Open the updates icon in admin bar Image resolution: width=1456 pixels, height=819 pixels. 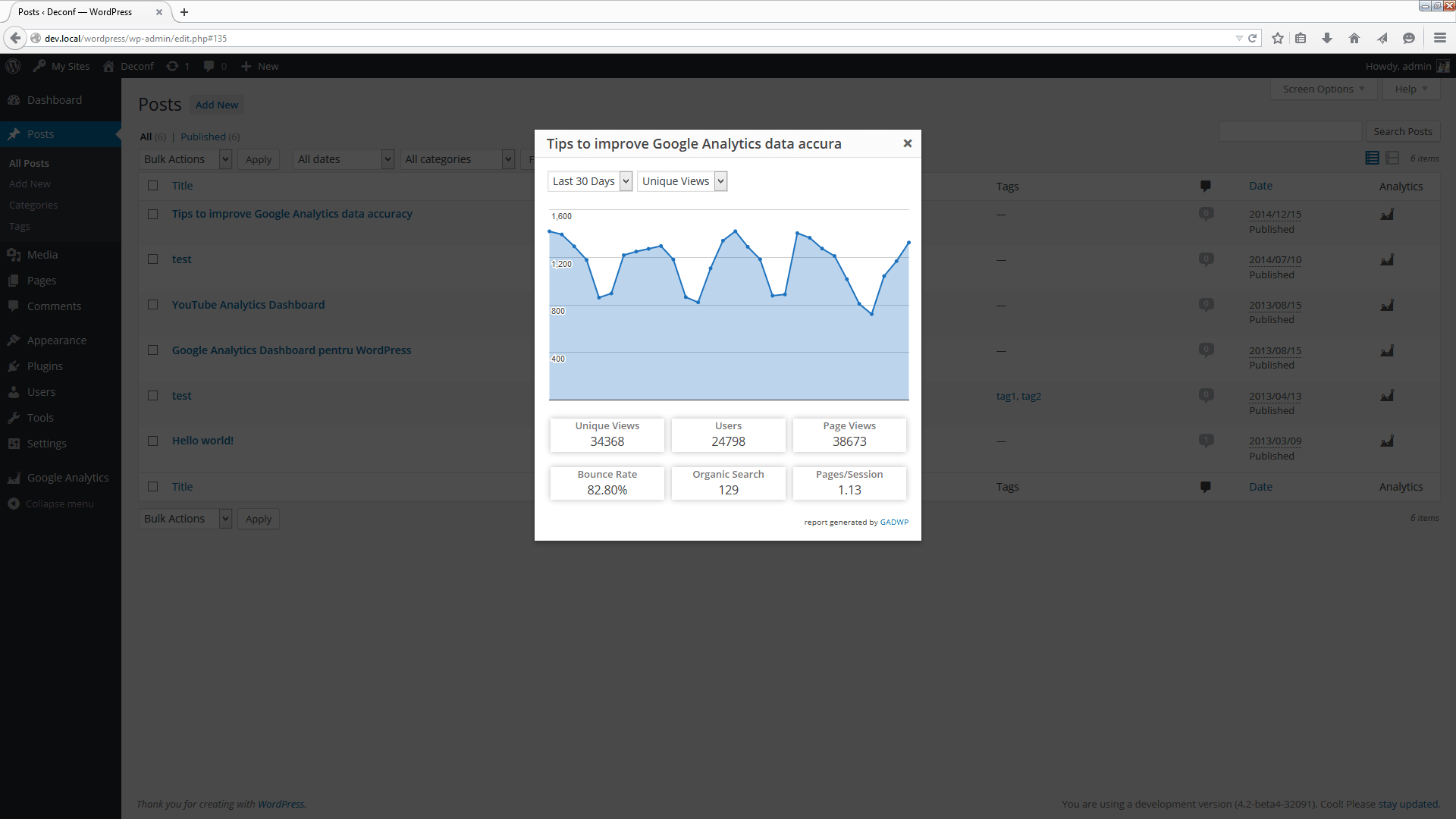click(x=177, y=66)
